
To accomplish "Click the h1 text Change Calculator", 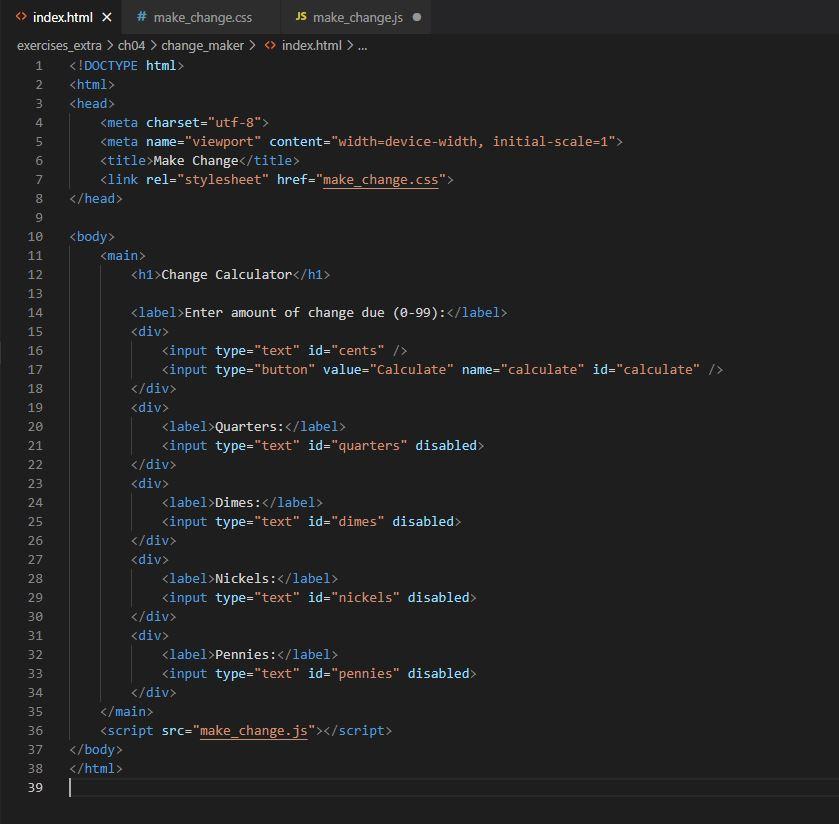I will (x=226, y=275).
